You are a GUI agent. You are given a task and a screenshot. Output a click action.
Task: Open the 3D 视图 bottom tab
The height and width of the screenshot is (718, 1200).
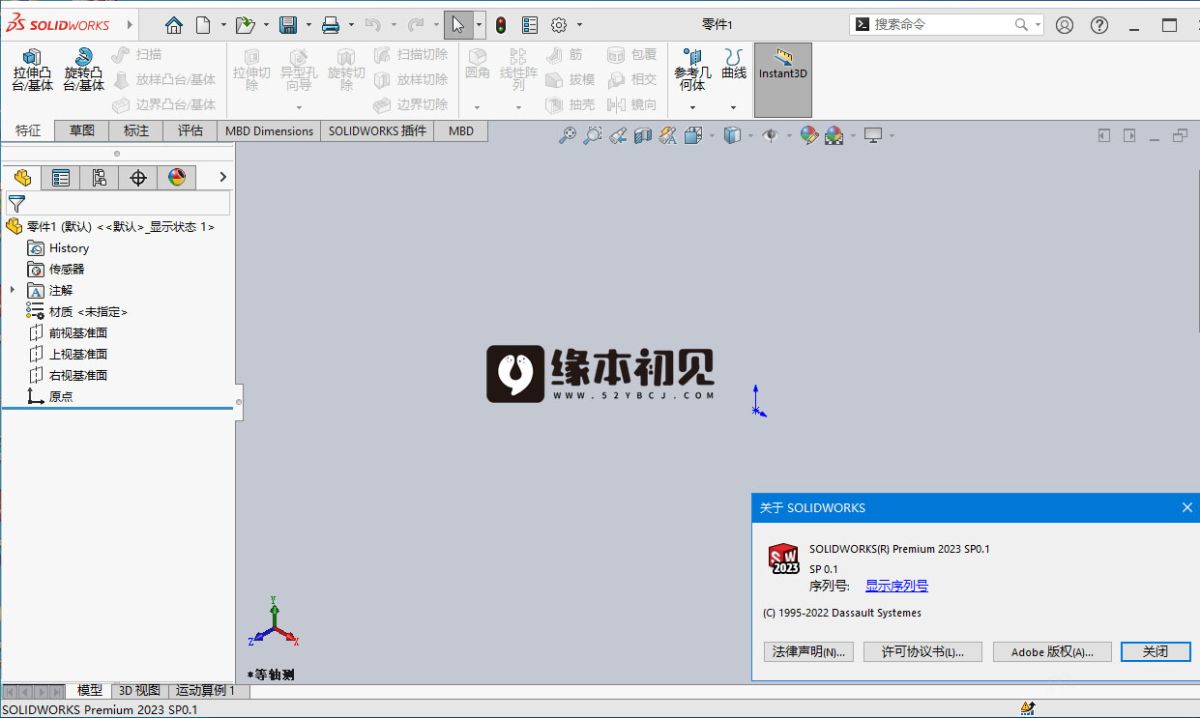tap(139, 690)
